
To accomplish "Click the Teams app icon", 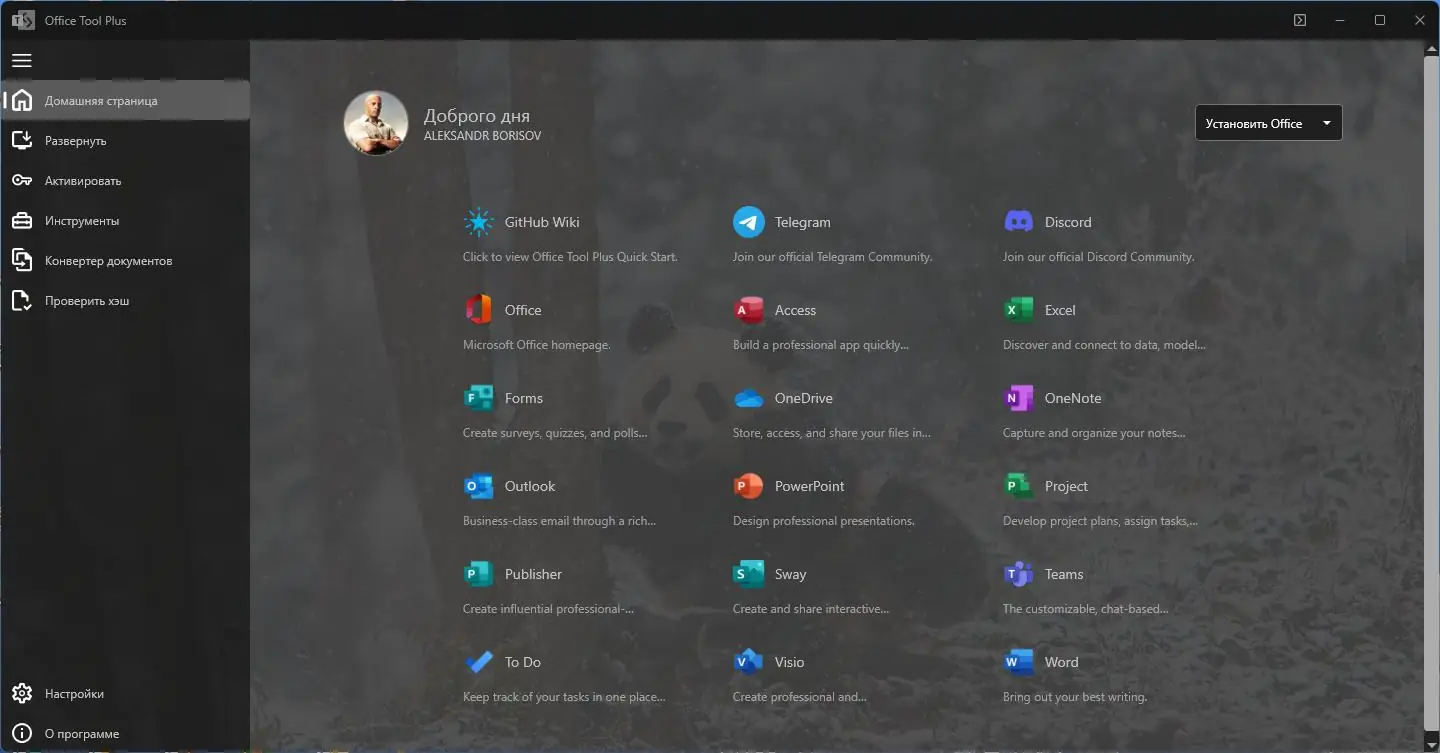I will 1019,574.
